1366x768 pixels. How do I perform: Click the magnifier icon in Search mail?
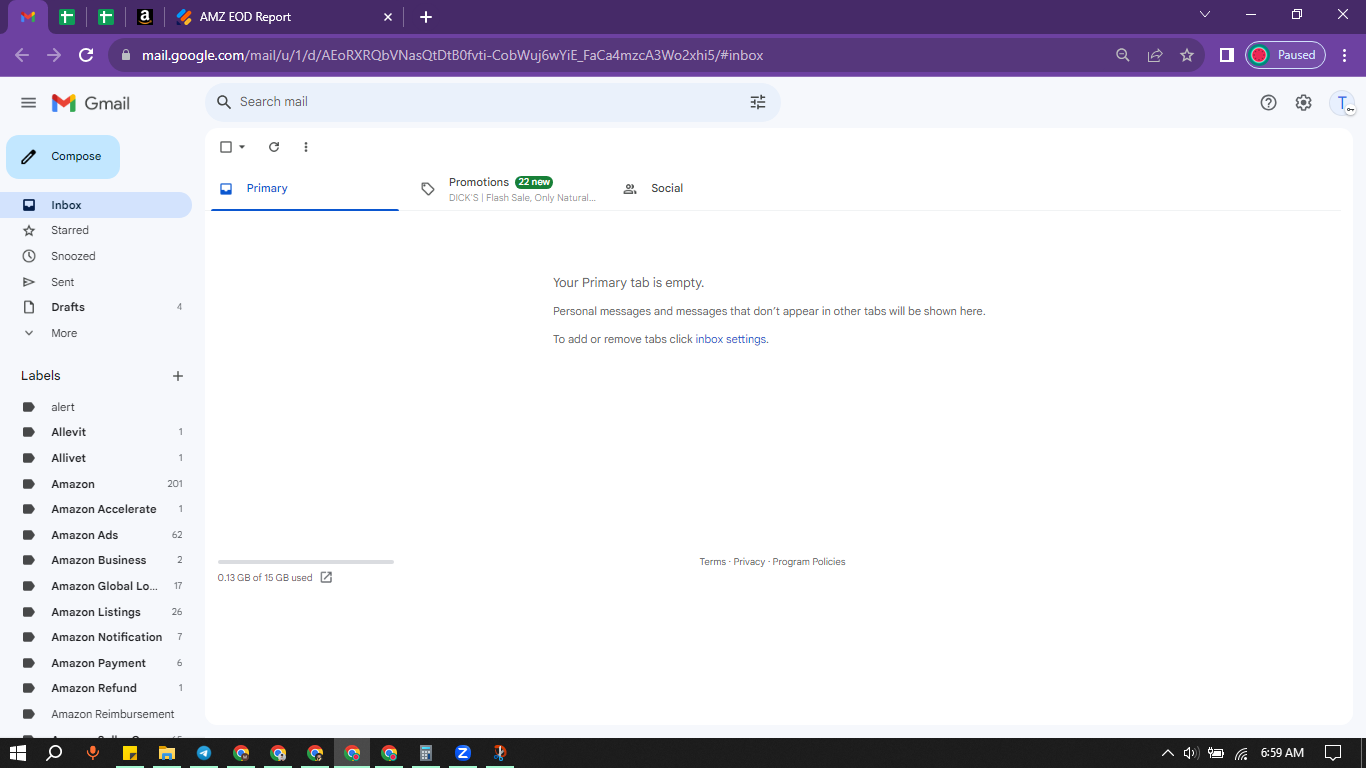click(224, 102)
